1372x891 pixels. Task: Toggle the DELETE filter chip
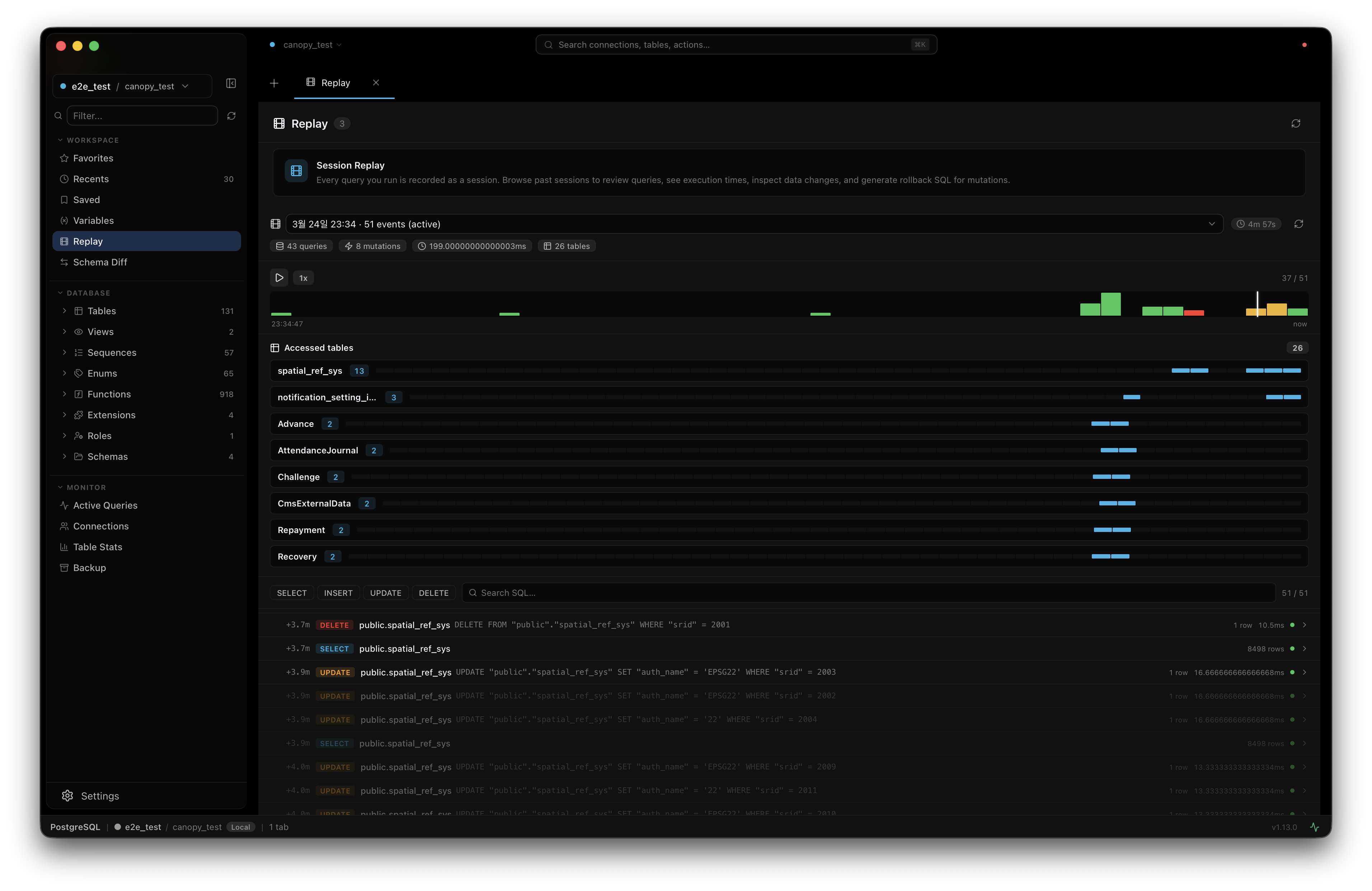coord(433,593)
